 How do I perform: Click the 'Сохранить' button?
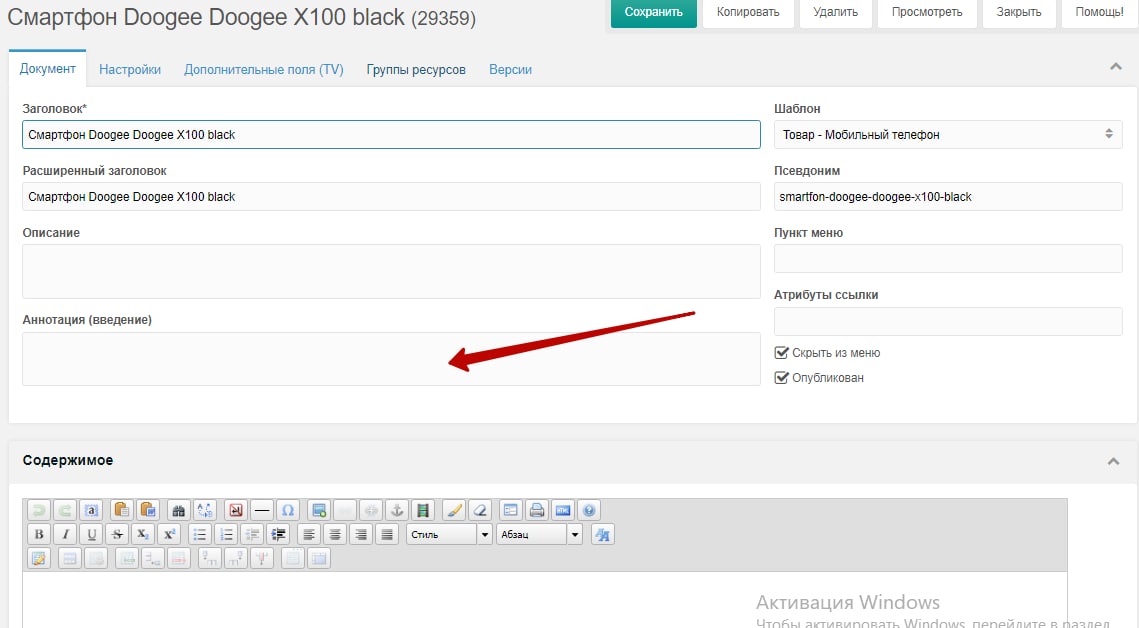[654, 12]
